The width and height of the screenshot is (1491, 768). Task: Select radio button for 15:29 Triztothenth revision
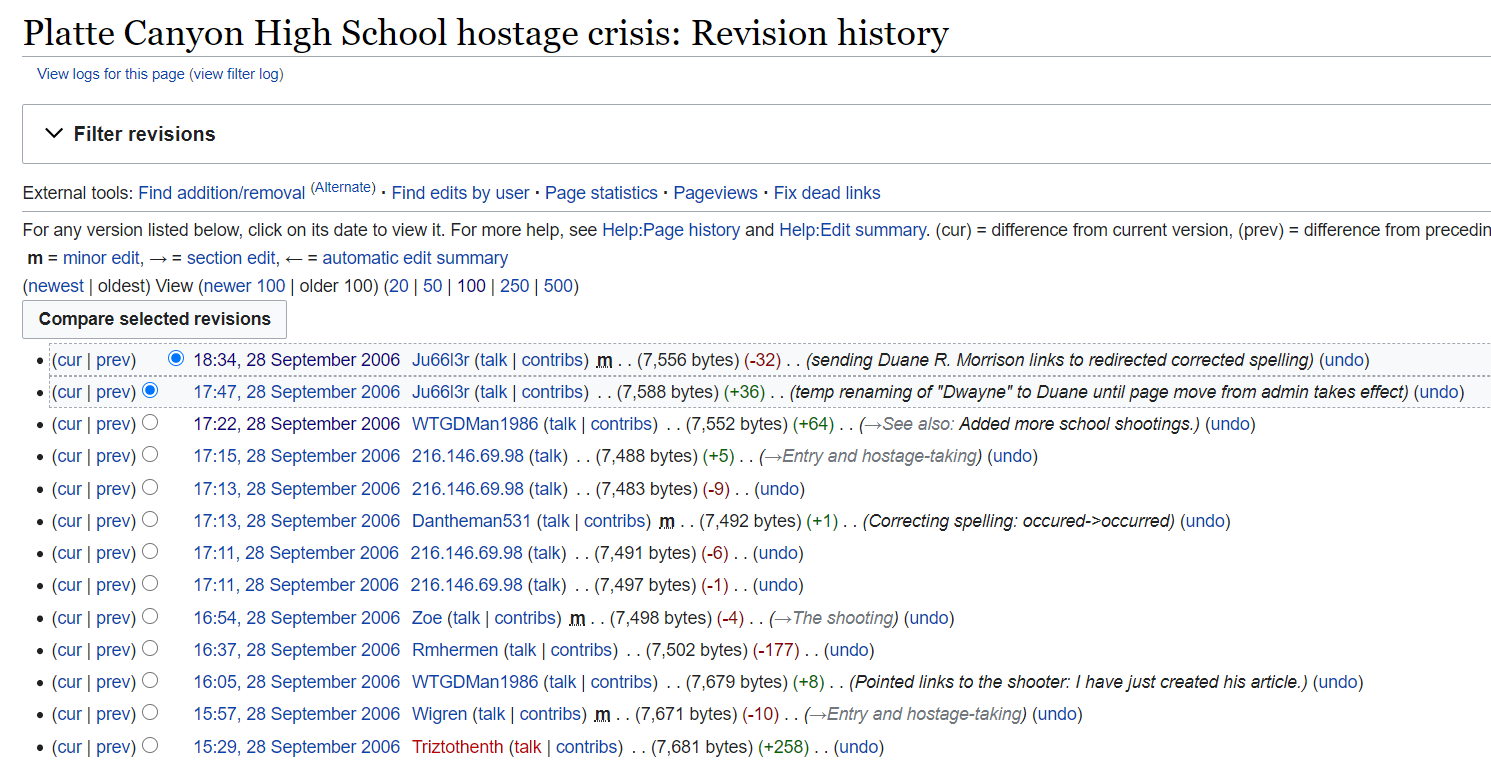coord(150,744)
